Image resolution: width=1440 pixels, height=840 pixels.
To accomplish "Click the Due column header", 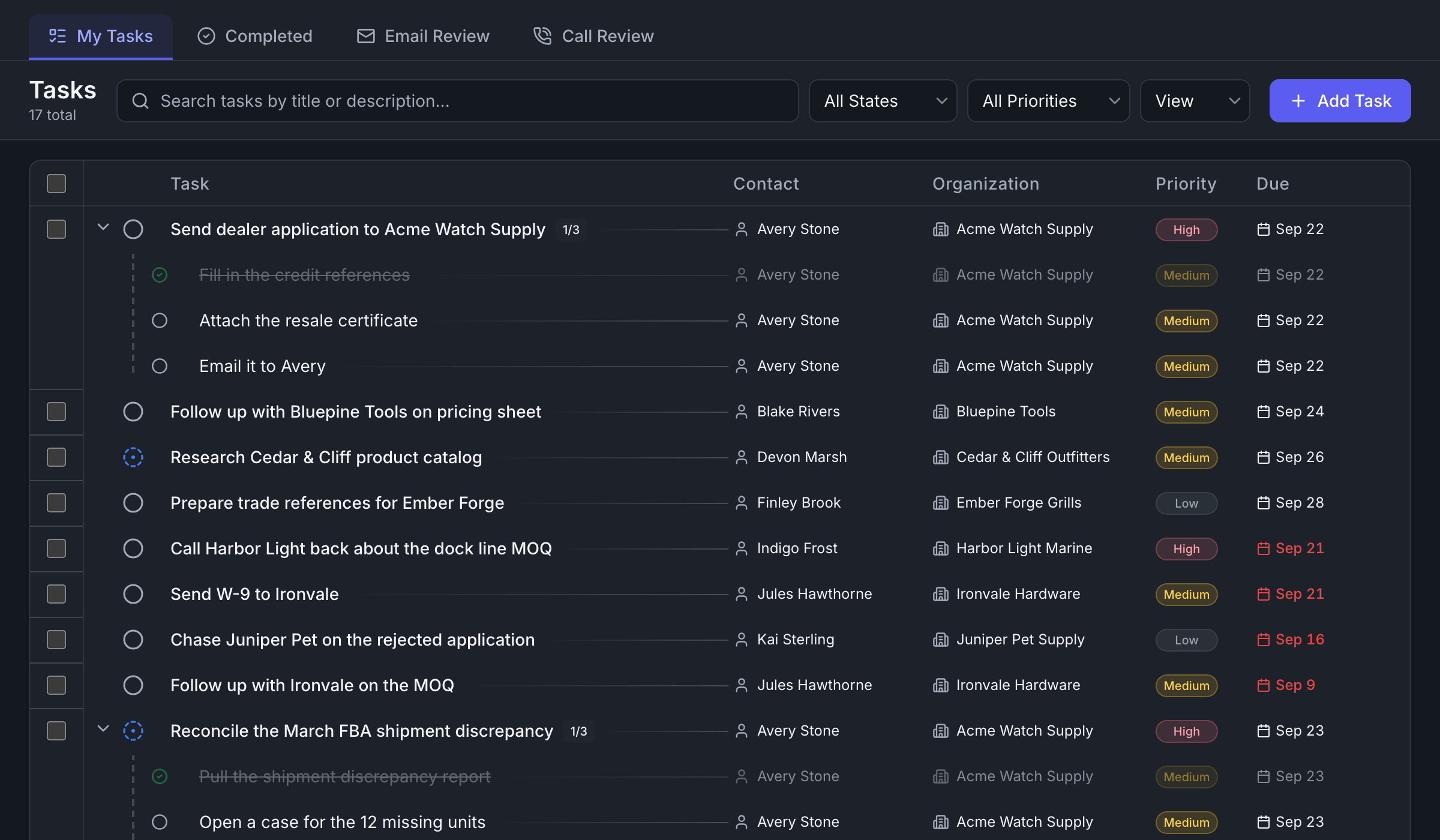I will (x=1273, y=184).
